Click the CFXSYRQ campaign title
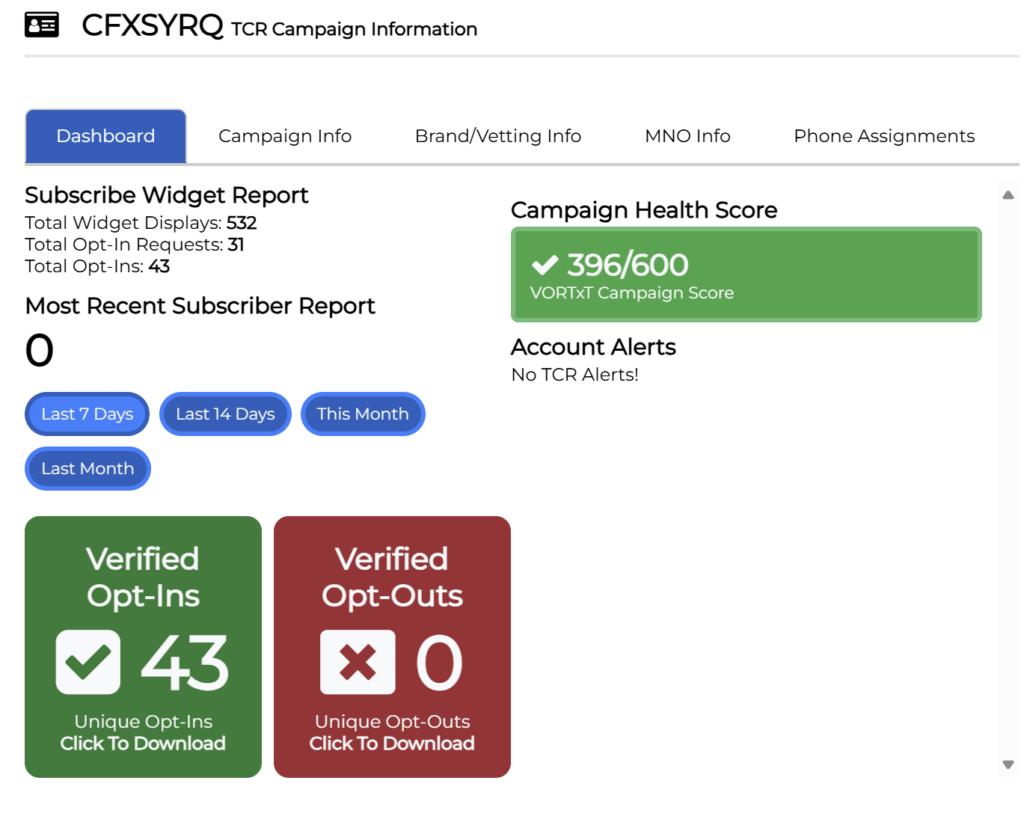This screenshot has height=822, width=1024. pos(152,26)
